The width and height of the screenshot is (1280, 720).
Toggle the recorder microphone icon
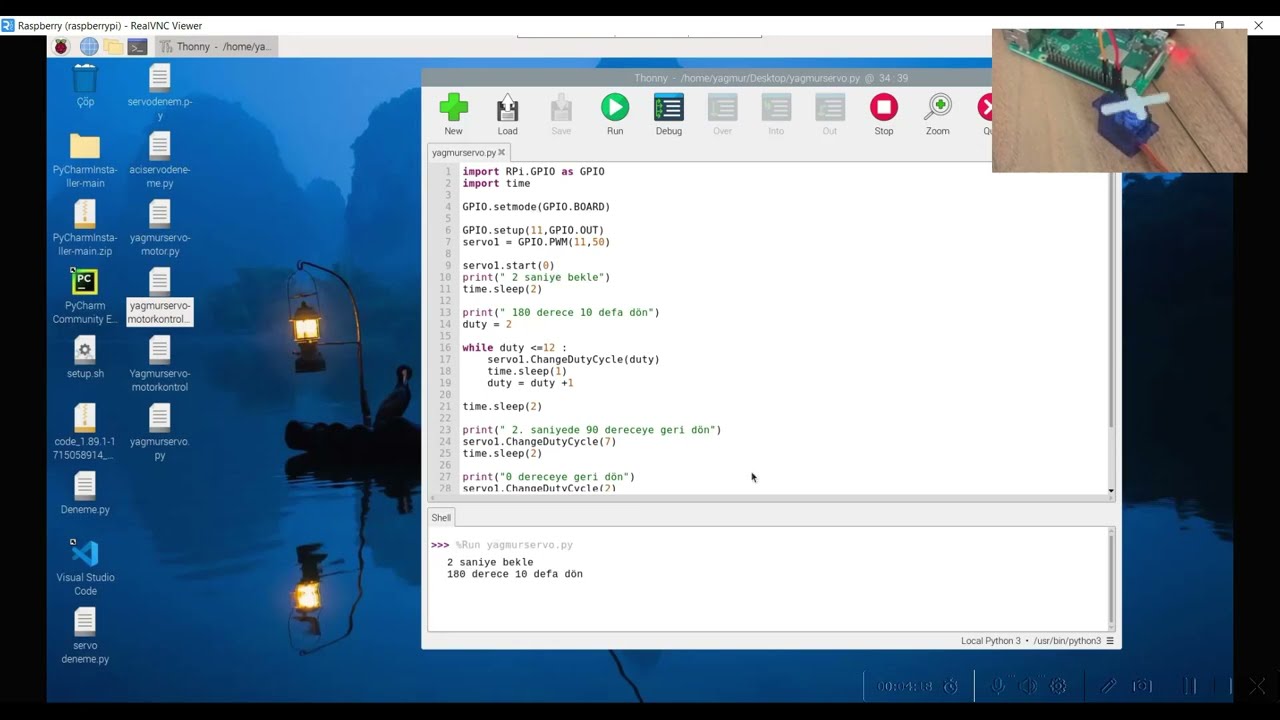tap(997, 686)
